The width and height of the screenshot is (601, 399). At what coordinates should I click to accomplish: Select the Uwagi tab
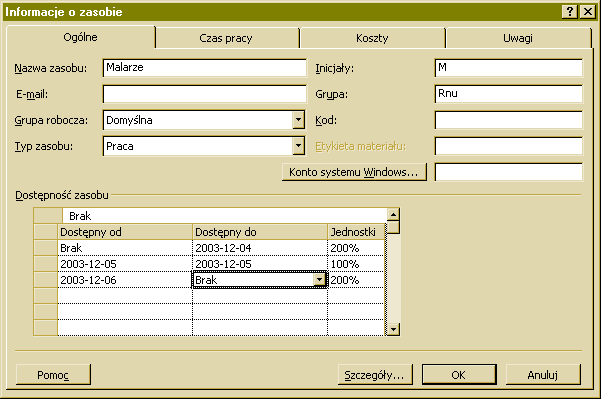(518, 38)
